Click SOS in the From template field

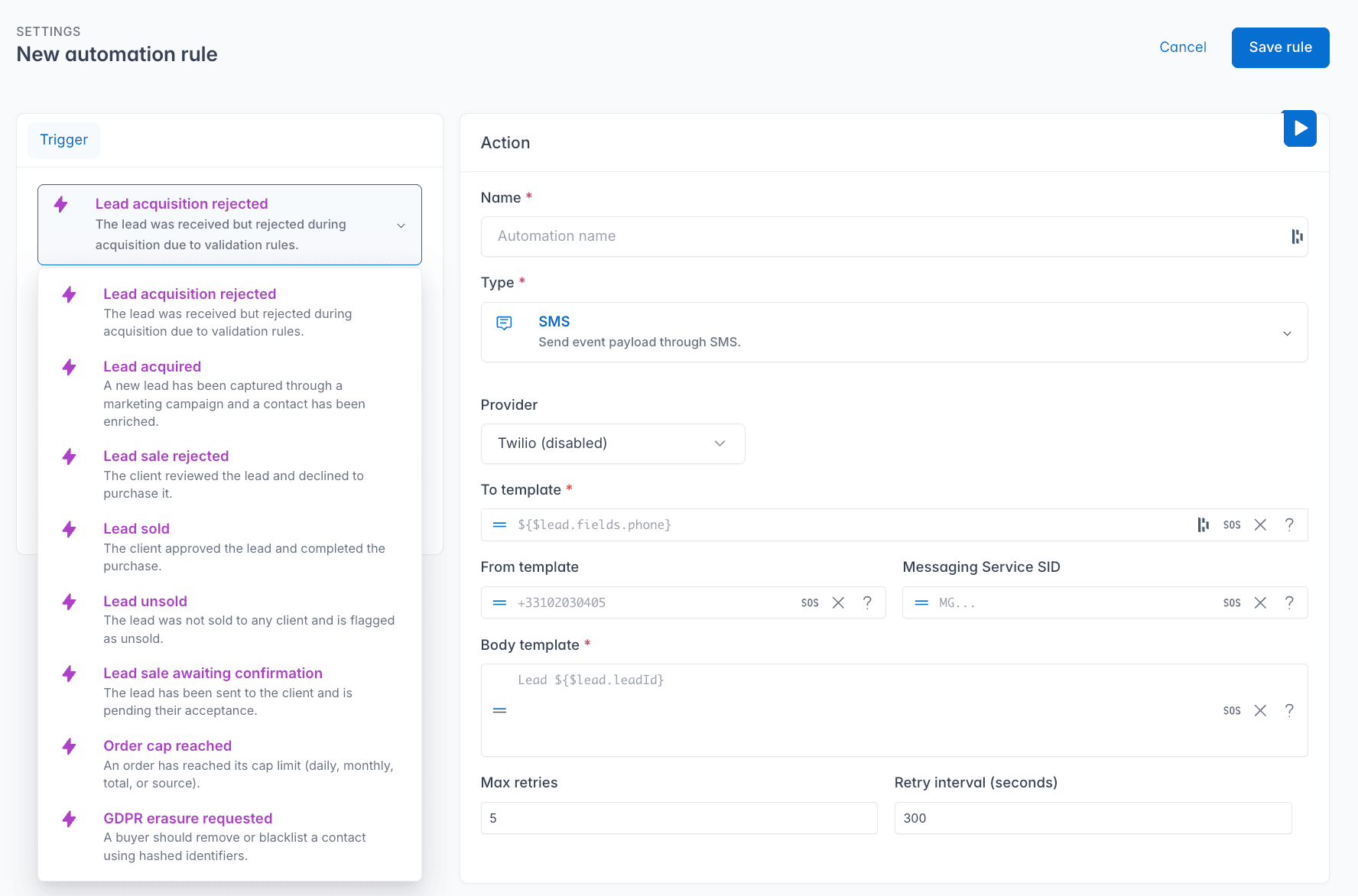pos(810,602)
